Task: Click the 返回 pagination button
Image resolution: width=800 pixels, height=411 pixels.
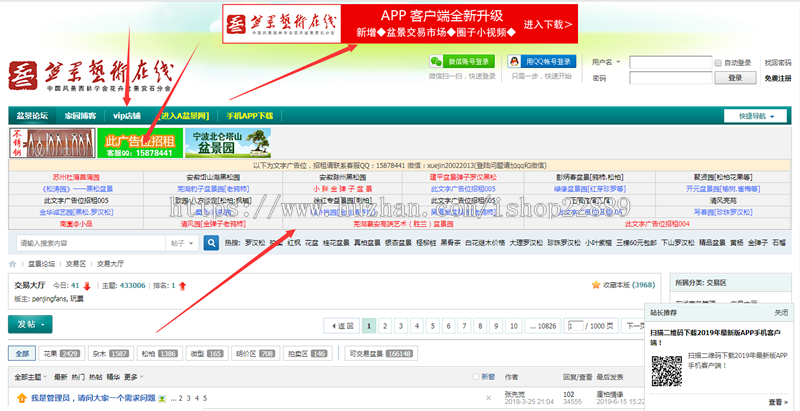Action: (x=342, y=326)
